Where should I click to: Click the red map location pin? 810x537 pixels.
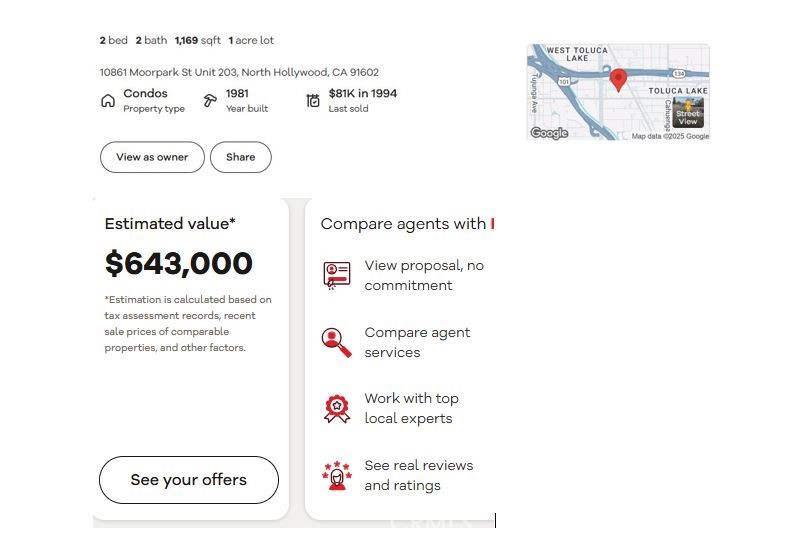tap(618, 80)
